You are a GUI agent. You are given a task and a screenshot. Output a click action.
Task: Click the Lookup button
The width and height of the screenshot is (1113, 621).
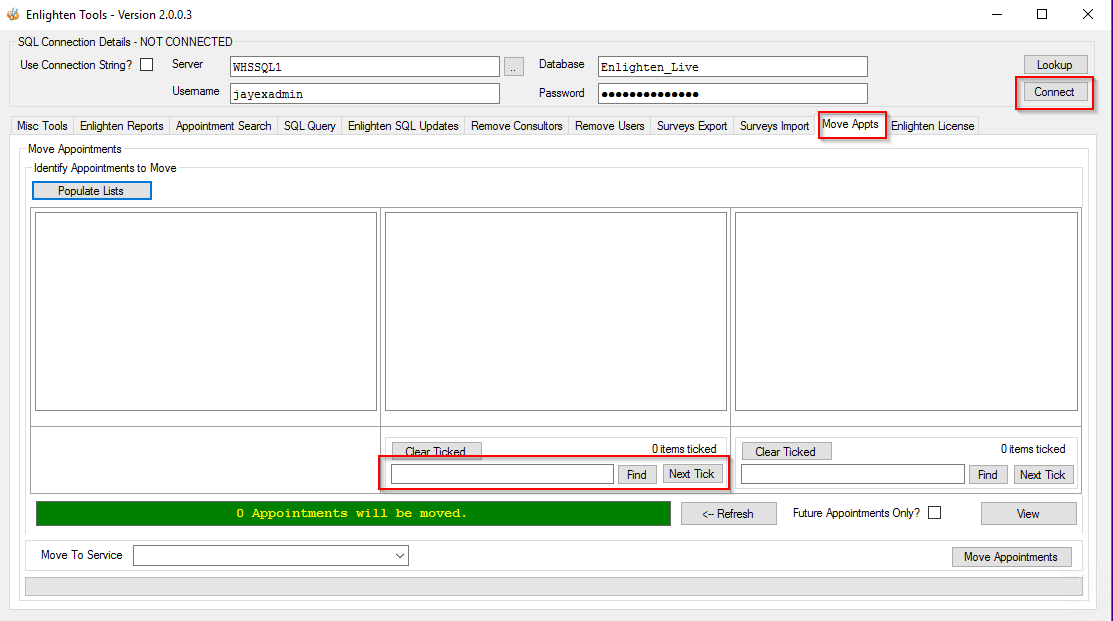(1055, 65)
